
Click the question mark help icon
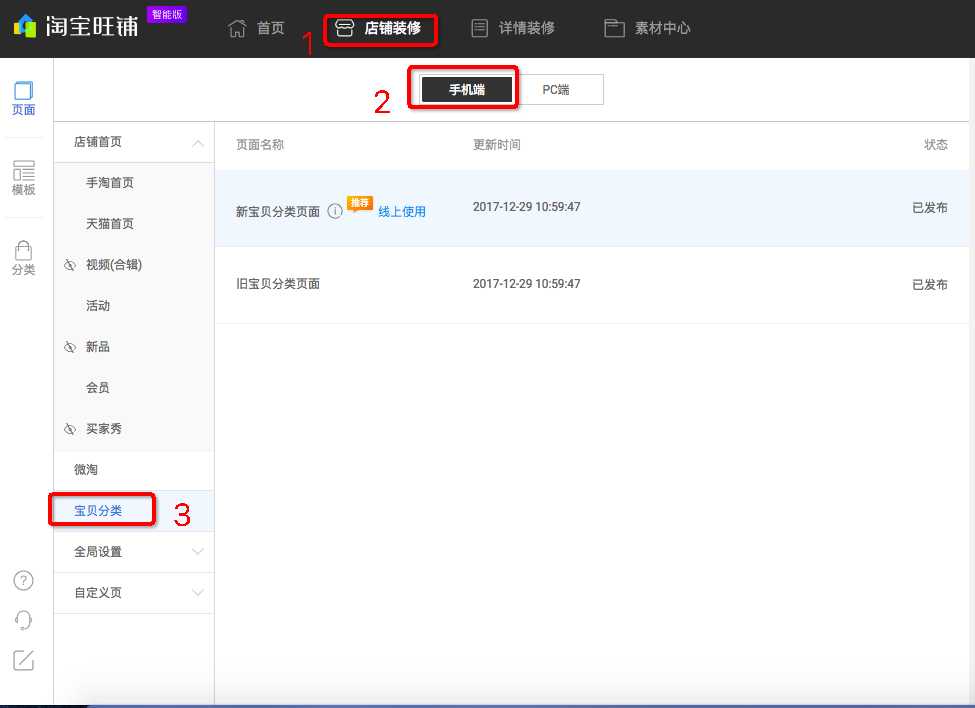(24, 581)
